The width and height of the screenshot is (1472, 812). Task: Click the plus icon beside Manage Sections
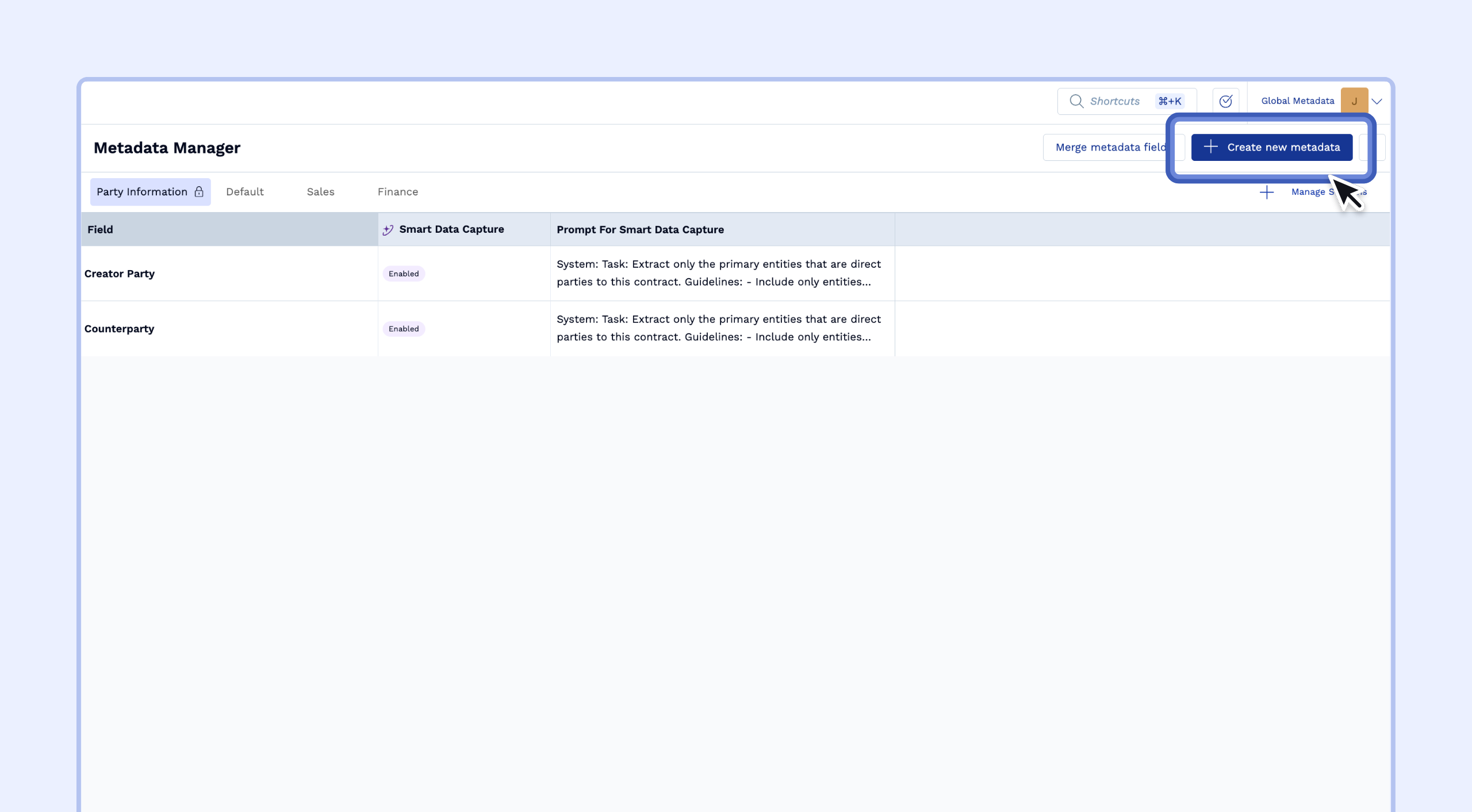(1266, 193)
